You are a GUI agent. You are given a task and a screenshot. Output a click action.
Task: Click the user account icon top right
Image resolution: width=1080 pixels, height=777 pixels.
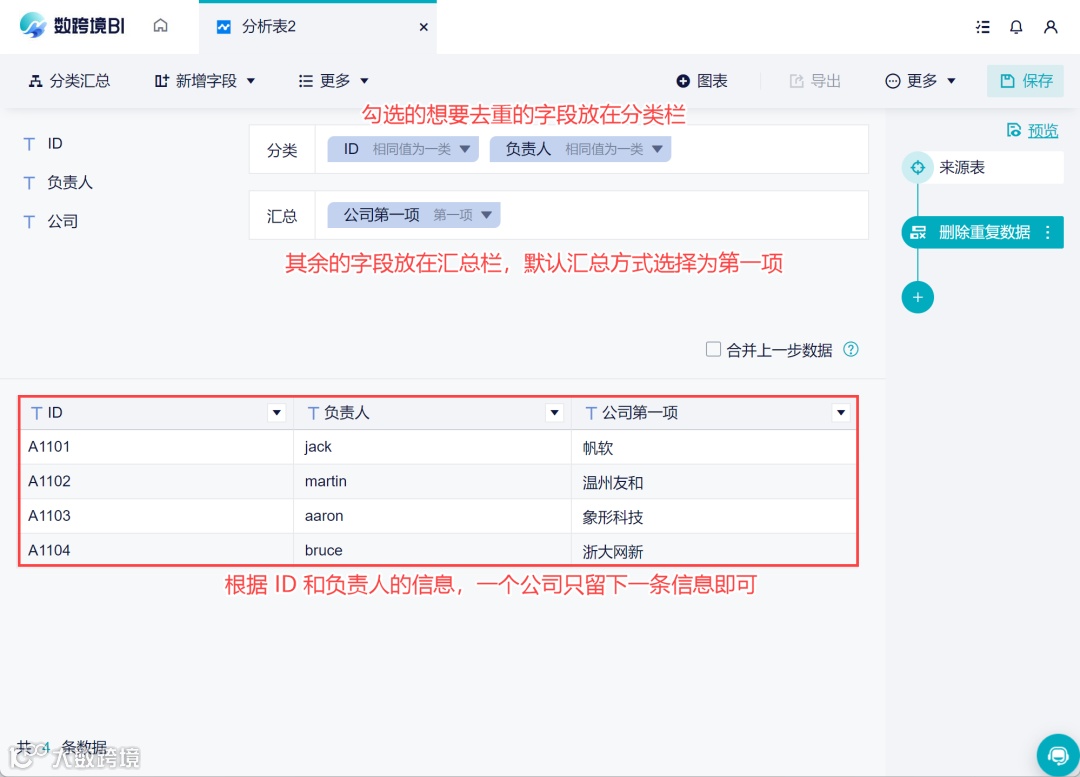[1052, 26]
